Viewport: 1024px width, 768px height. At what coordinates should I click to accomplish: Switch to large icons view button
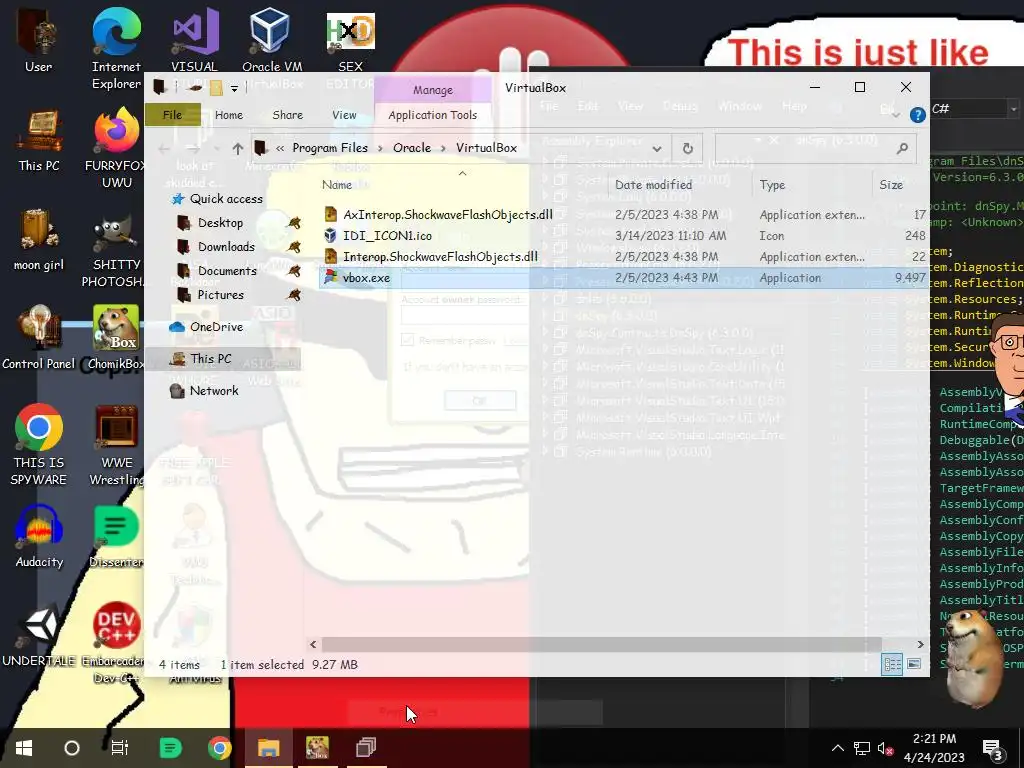tap(914, 664)
